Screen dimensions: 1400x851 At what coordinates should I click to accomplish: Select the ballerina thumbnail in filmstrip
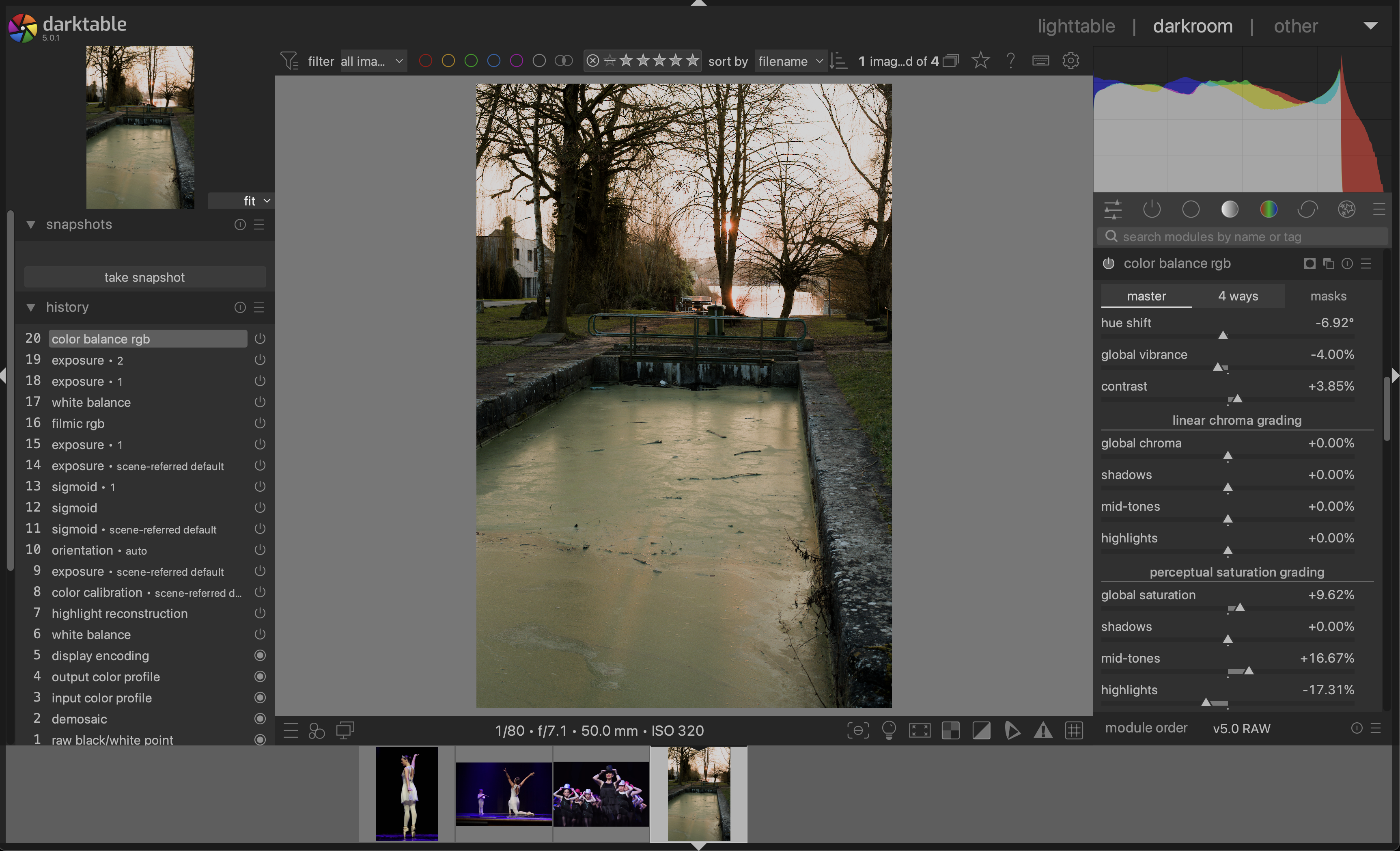click(x=407, y=794)
